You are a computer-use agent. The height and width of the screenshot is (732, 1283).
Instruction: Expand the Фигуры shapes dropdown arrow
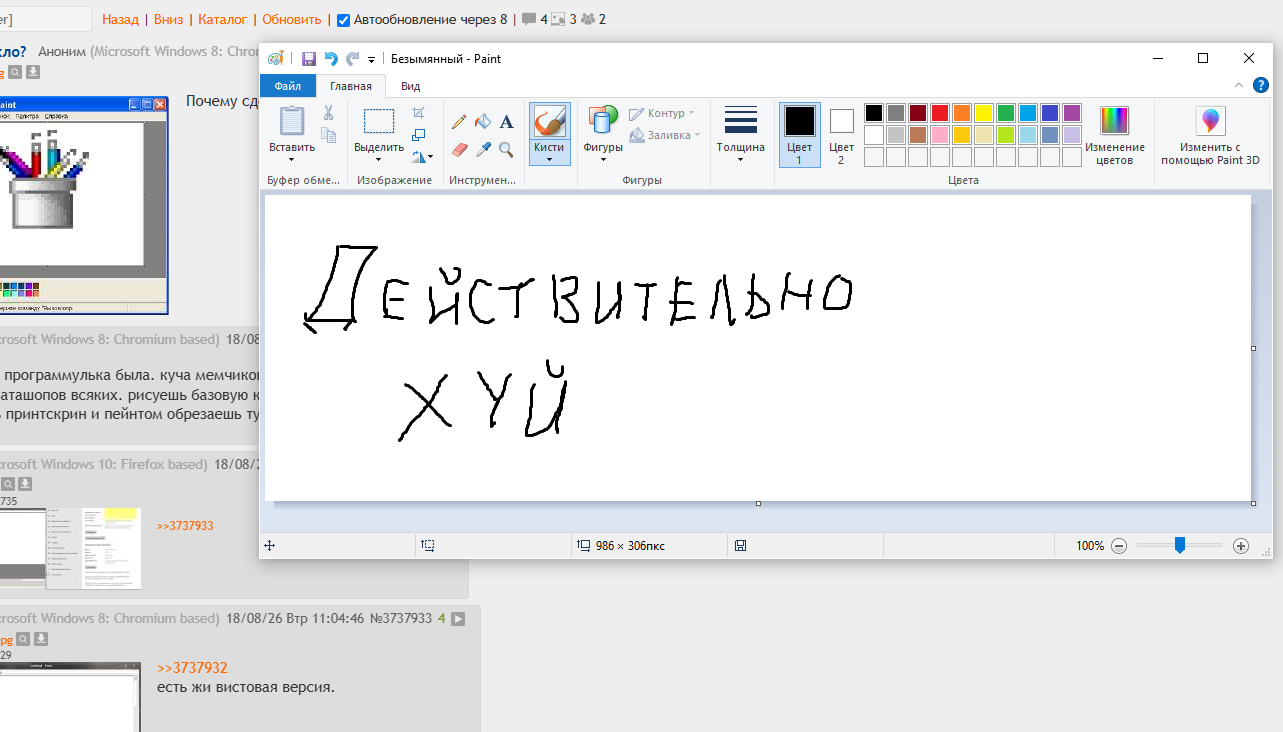coord(602,159)
